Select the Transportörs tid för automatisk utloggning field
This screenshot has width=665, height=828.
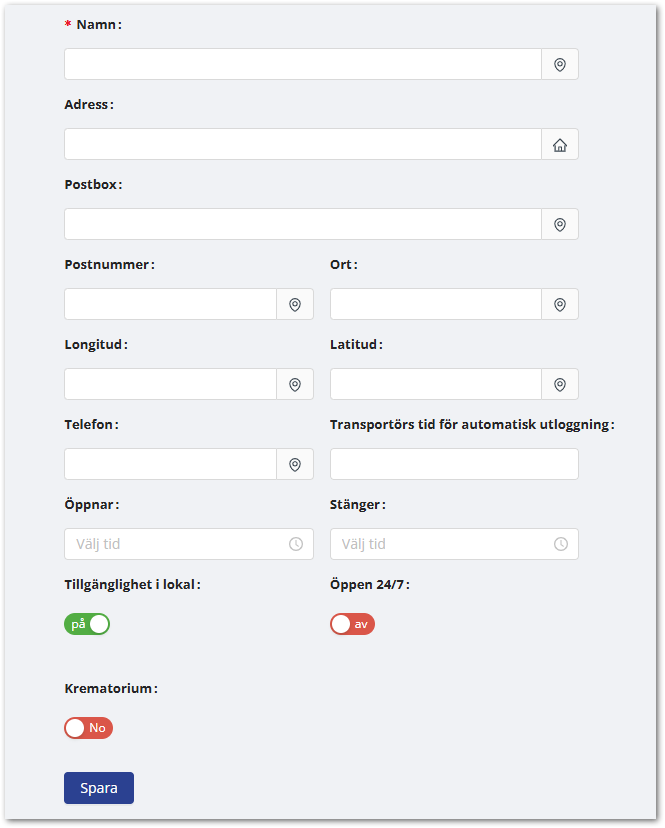454,464
